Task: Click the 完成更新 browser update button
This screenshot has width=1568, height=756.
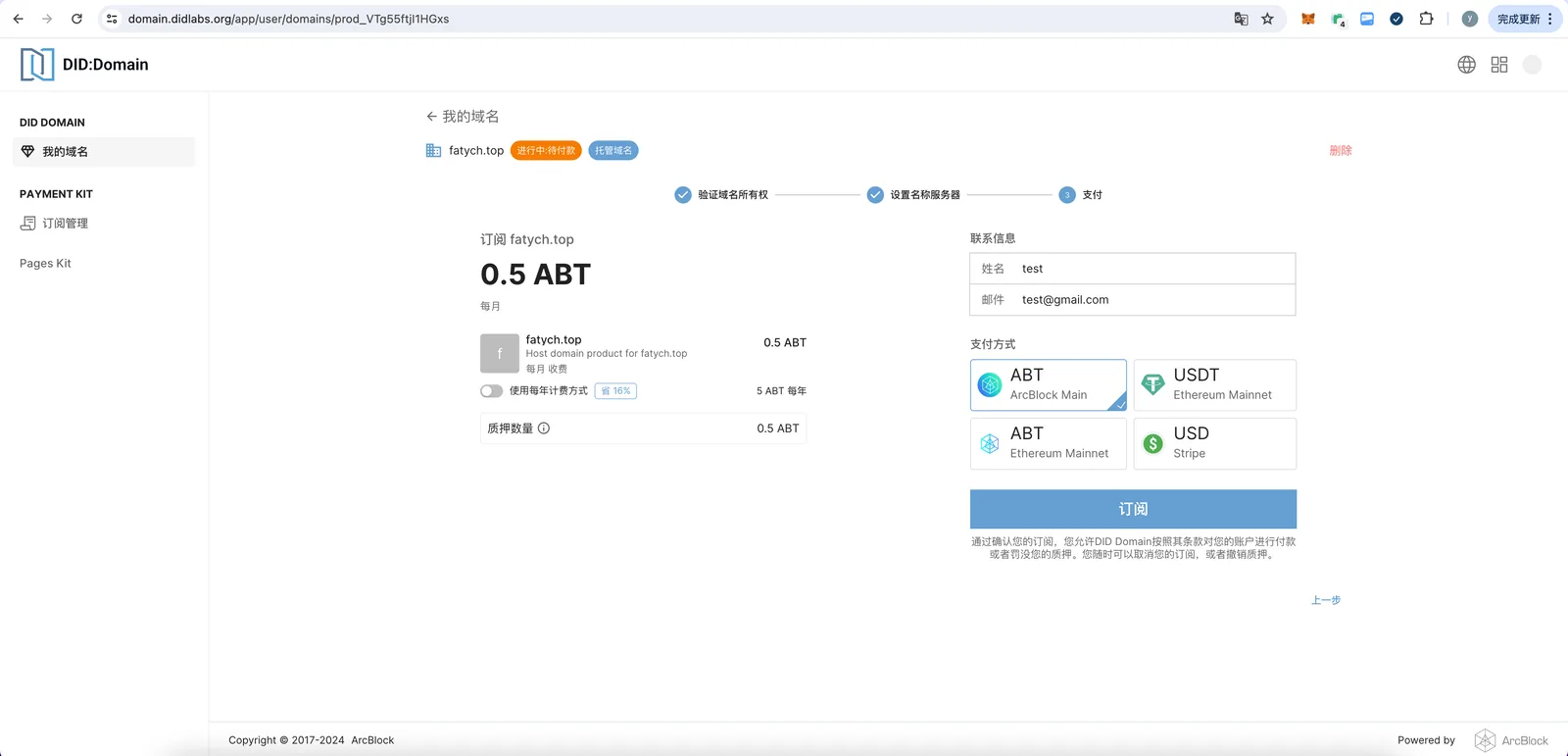Action: tap(1525, 19)
